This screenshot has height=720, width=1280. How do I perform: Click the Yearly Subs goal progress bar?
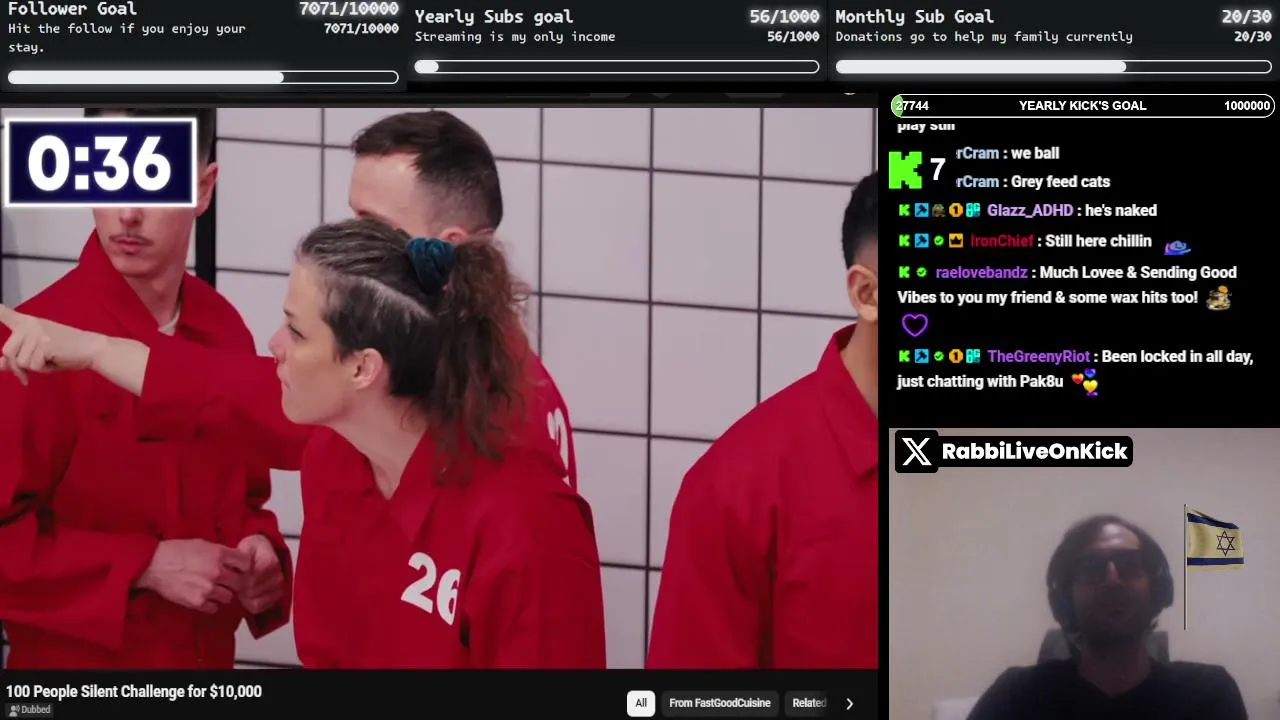click(617, 67)
